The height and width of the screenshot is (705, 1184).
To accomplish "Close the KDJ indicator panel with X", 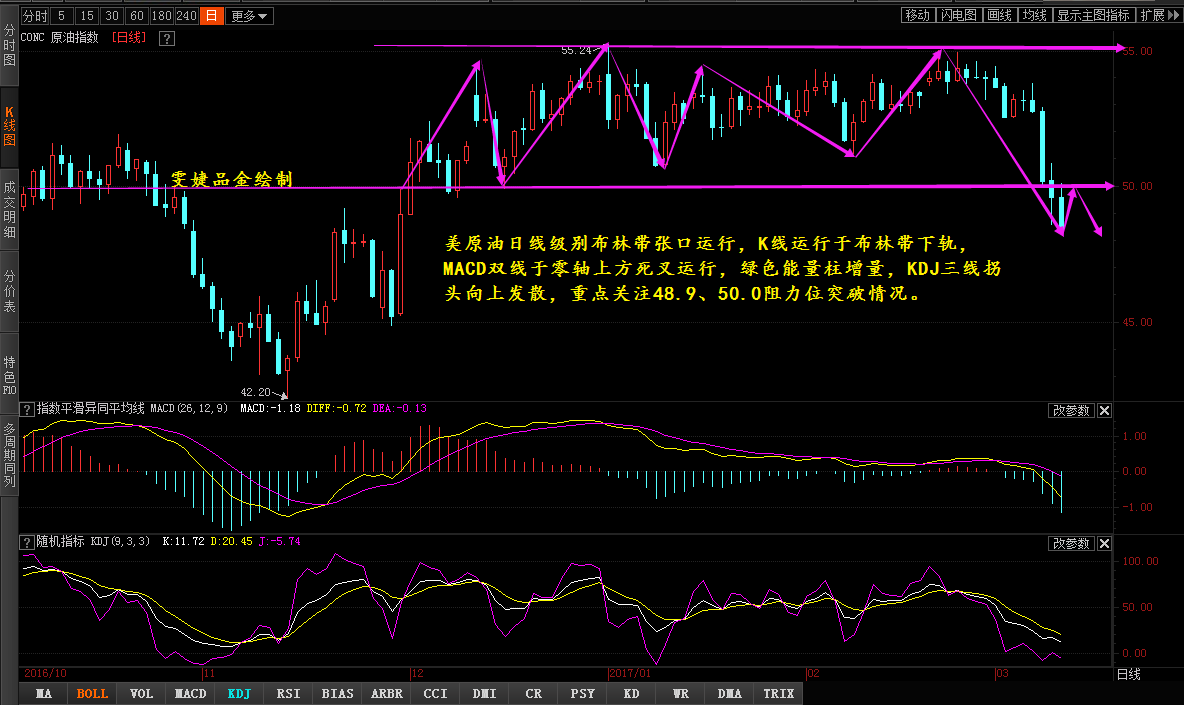I will click(1104, 543).
